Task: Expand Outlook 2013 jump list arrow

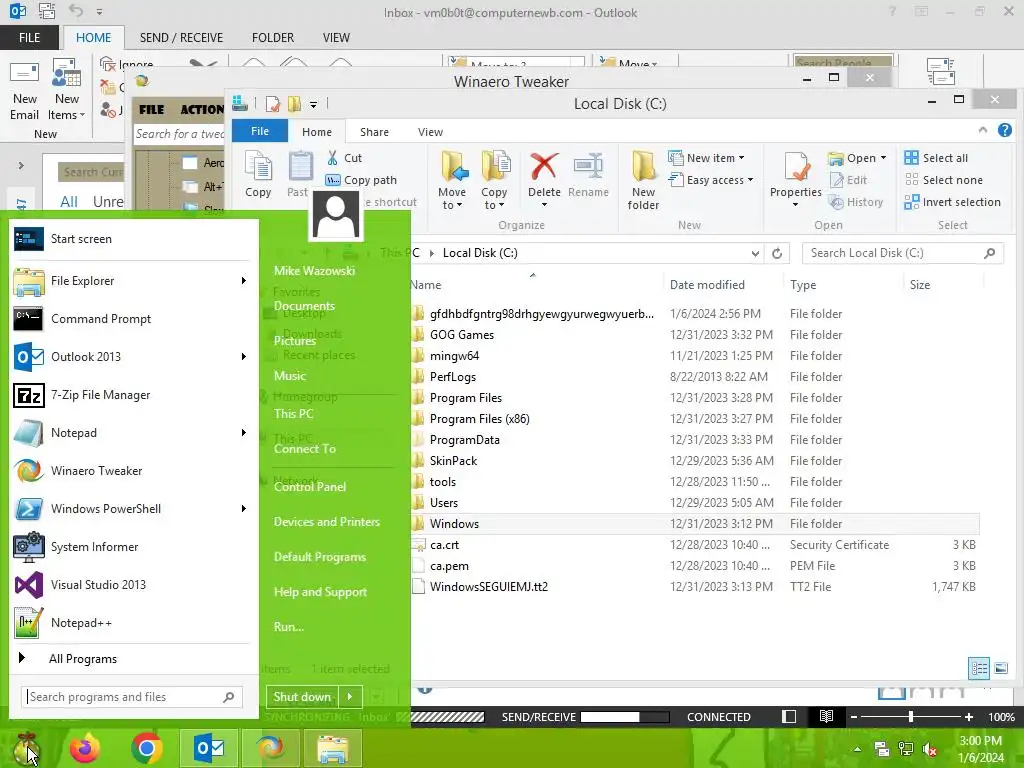Action: click(x=244, y=357)
